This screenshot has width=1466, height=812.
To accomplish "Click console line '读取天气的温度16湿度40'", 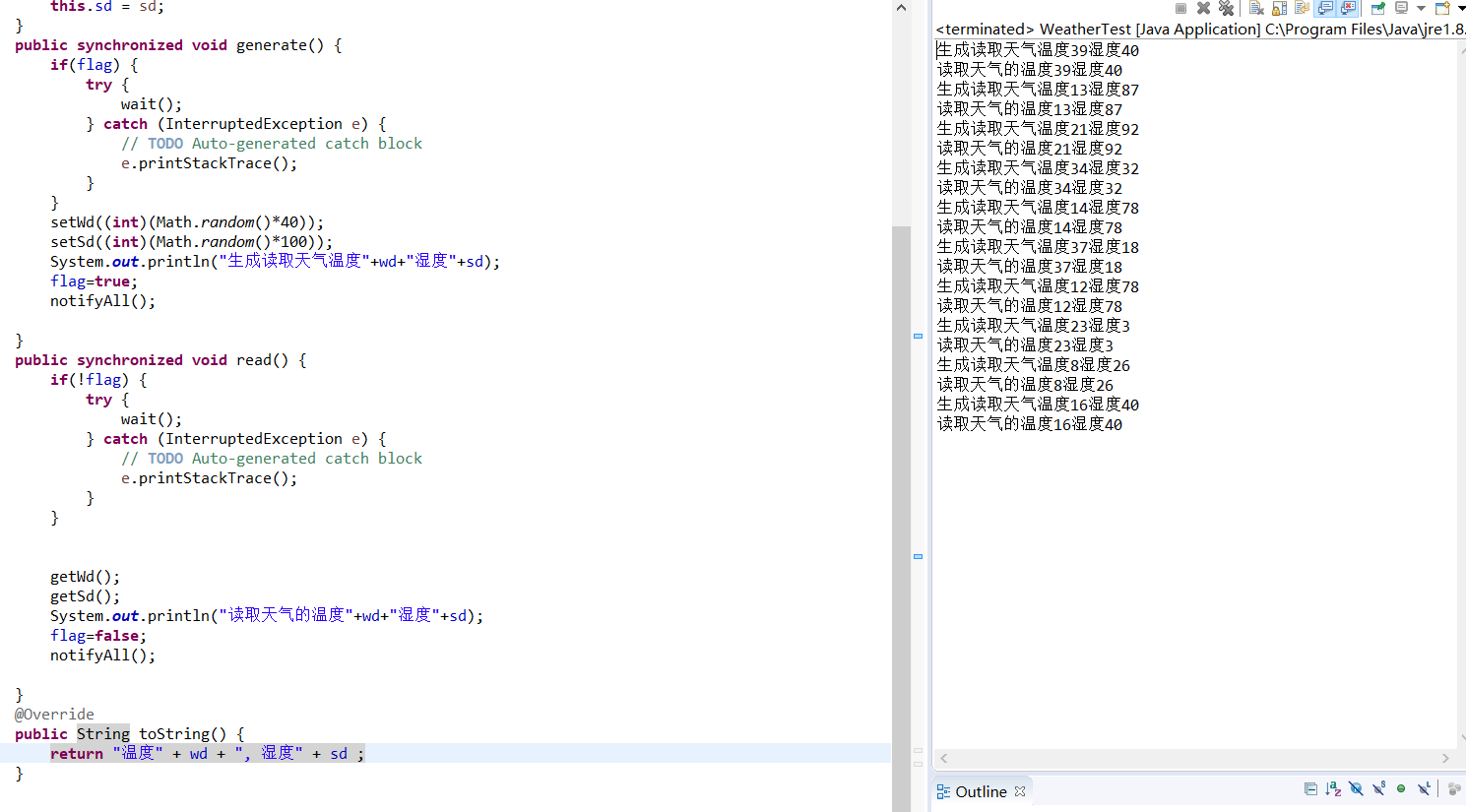I will [x=1030, y=424].
